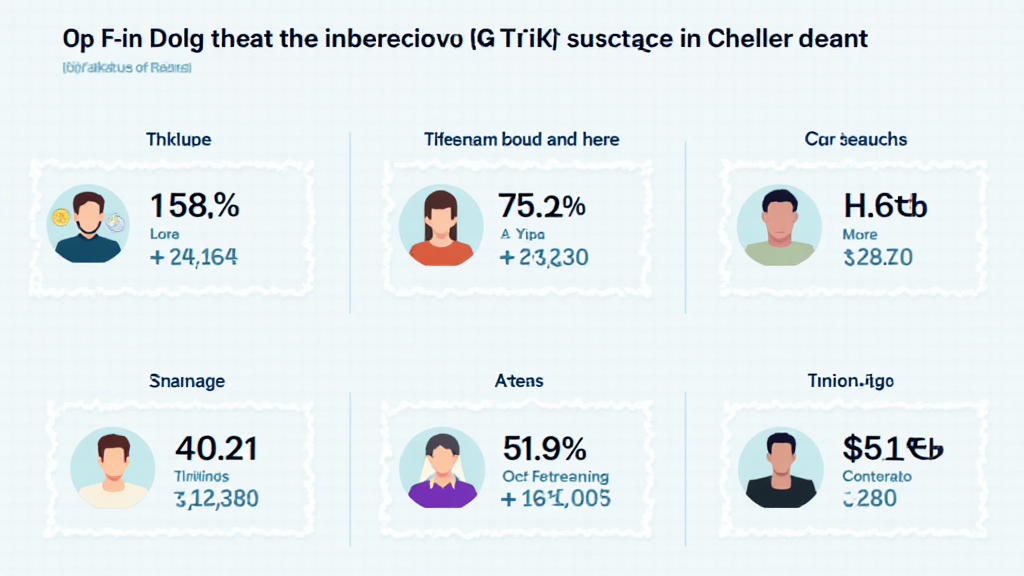Click the 40.21 value in Snainage card
1024x576 pixels.
[x=217, y=447]
